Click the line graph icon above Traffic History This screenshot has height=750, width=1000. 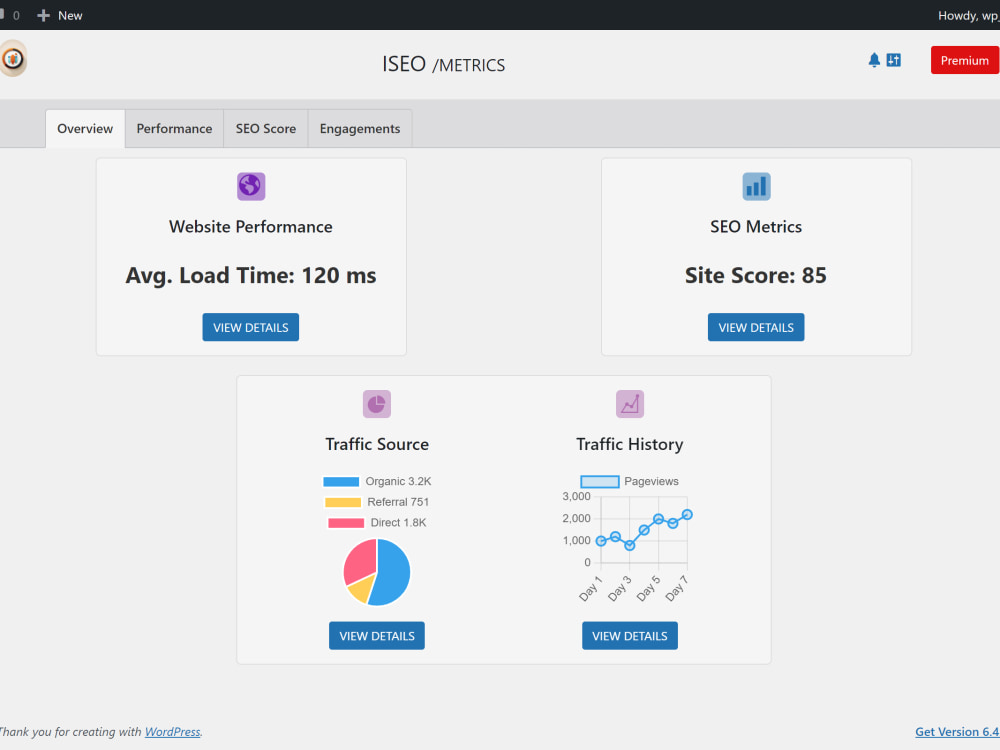tap(629, 404)
